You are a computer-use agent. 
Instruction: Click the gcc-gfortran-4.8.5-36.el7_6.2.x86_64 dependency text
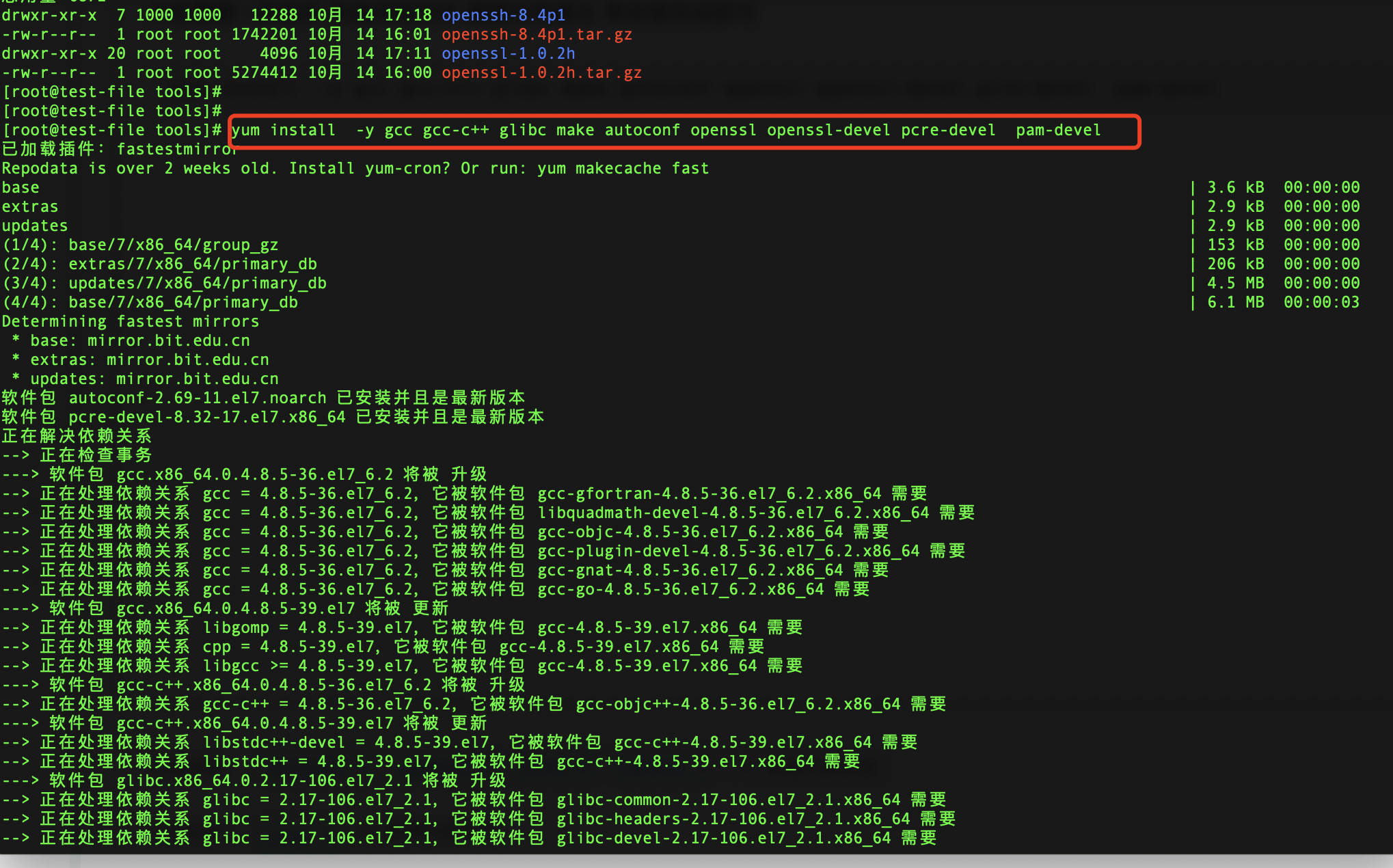click(x=709, y=493)
